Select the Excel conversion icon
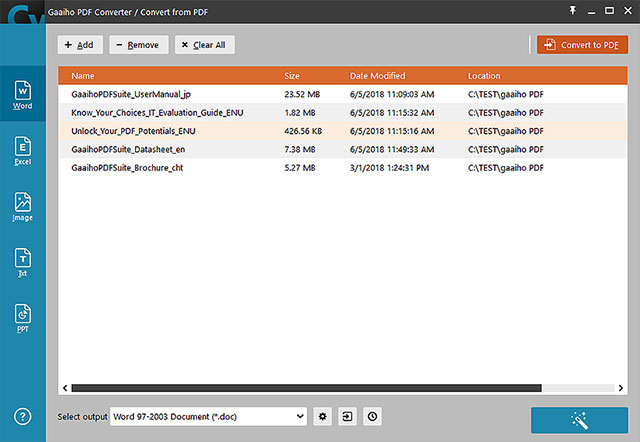Screen dimensions: 640x442 point(22,151)
